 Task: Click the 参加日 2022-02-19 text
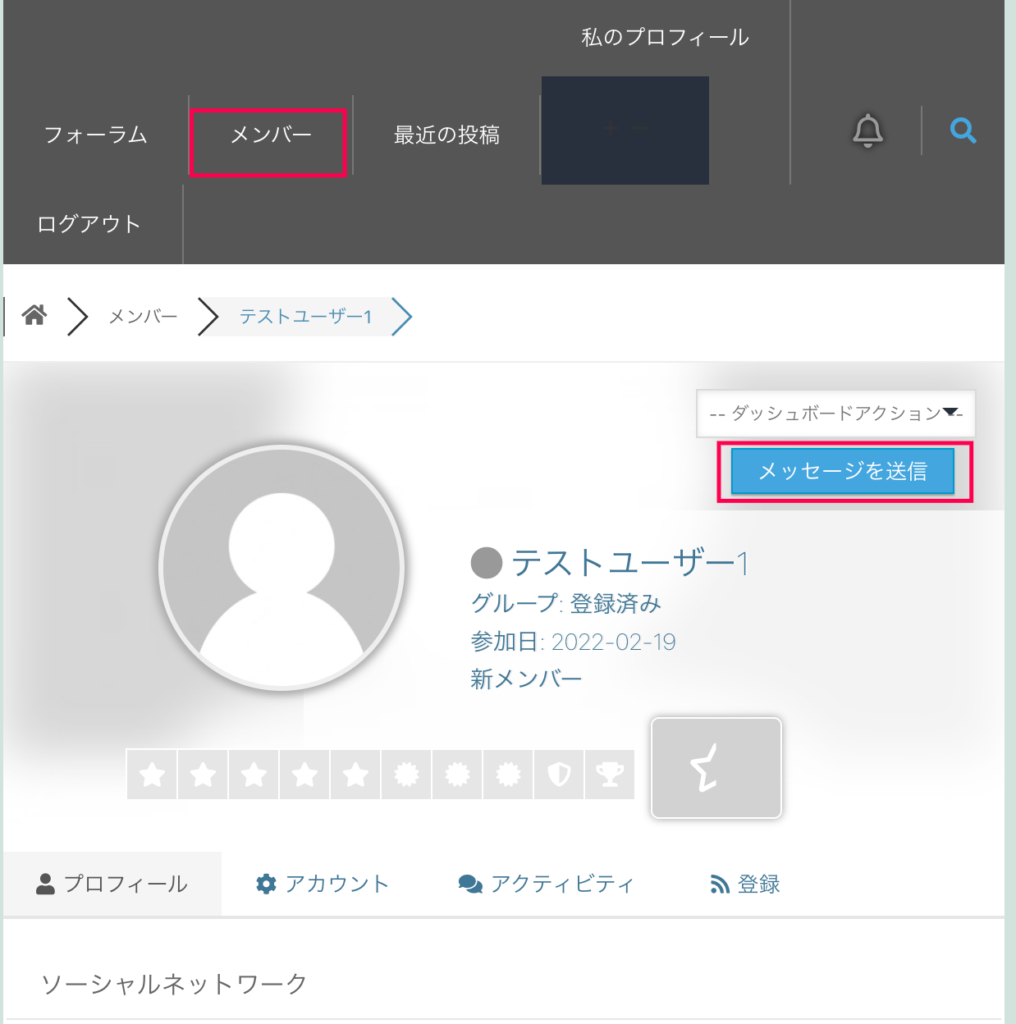coord(573,642)
